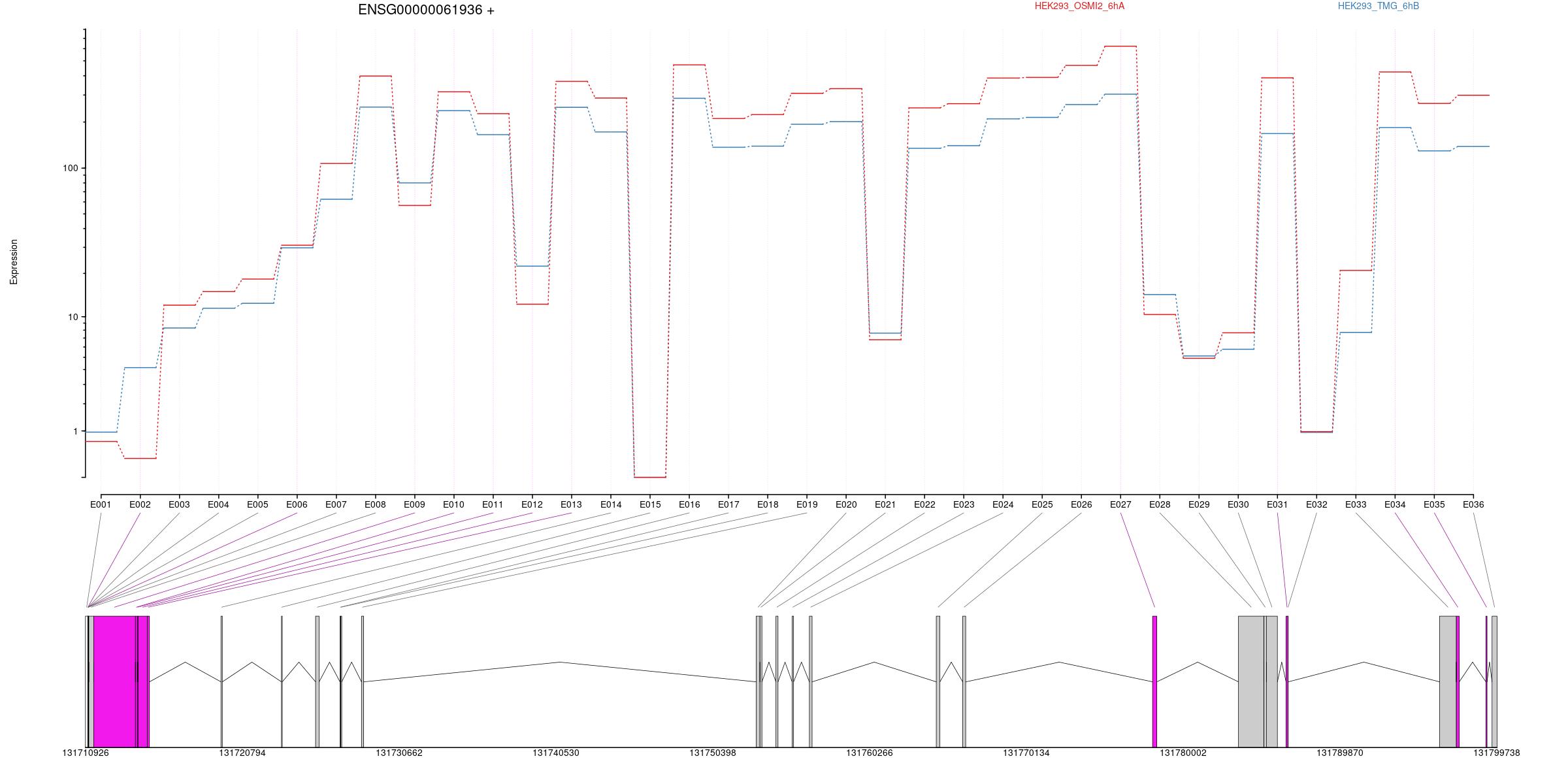The image size is (1568, 784).
Task: Click exon label E036
Action: click(1473, 504)
